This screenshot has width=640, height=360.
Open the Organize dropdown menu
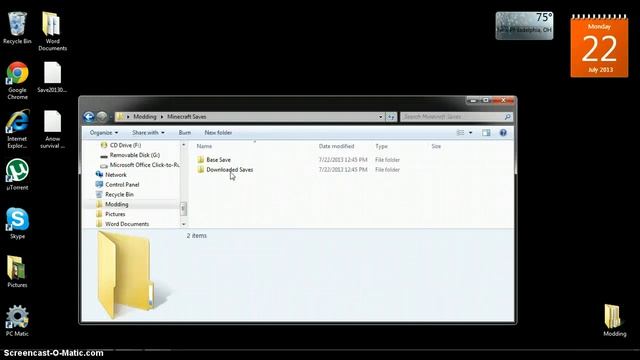(104, 133)
